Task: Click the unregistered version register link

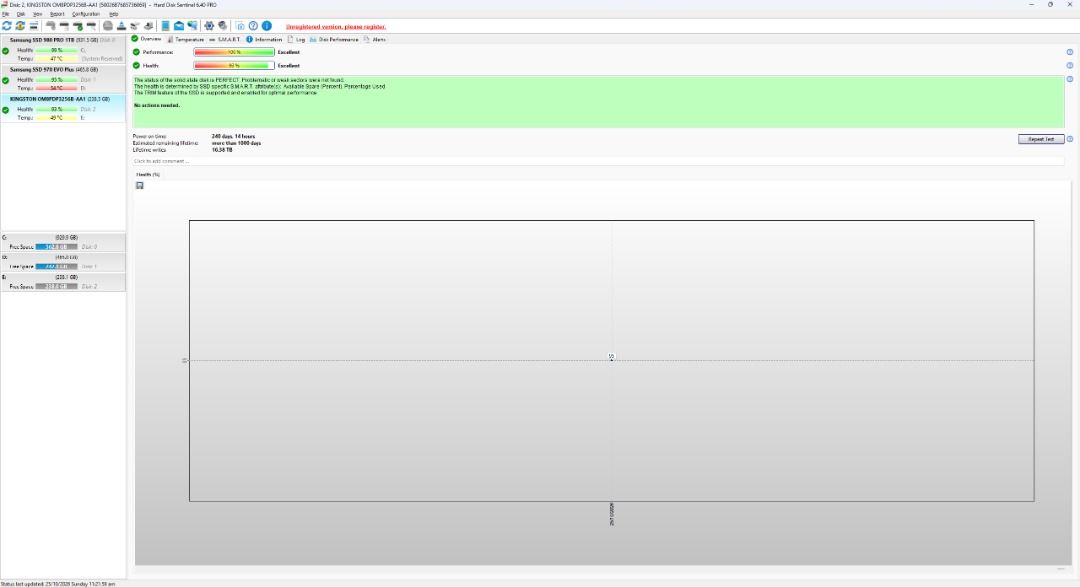Action: tap(336, 27)
